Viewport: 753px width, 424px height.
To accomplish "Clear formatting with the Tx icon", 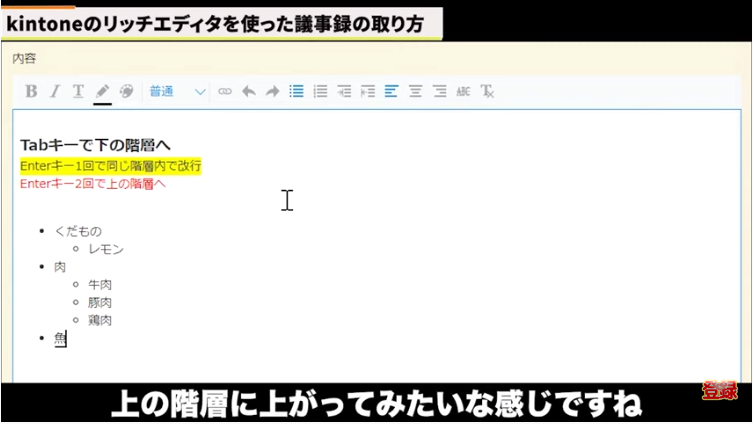I will (x=487, y=91).
